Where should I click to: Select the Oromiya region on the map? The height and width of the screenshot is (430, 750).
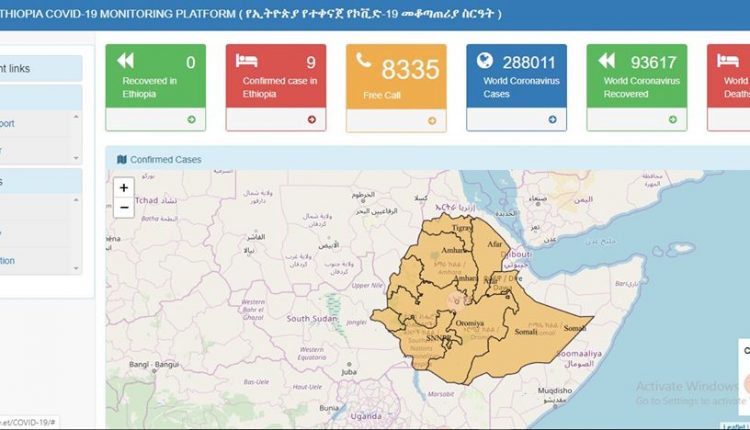469,323
